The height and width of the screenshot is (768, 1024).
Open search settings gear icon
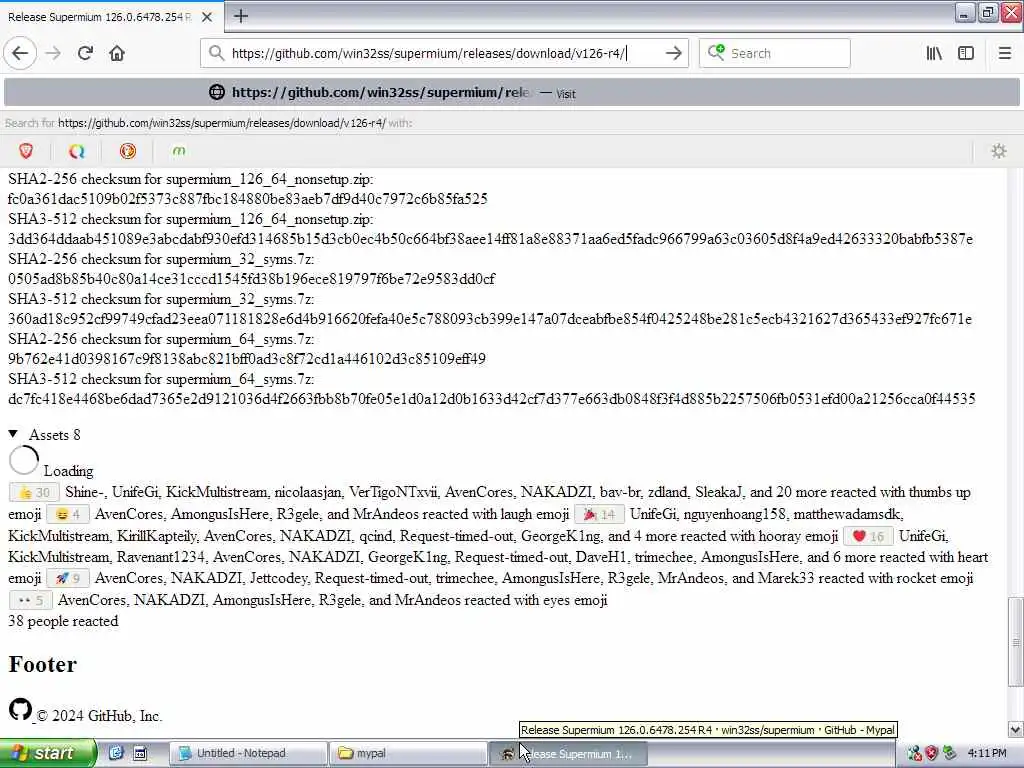click(999, 152)
